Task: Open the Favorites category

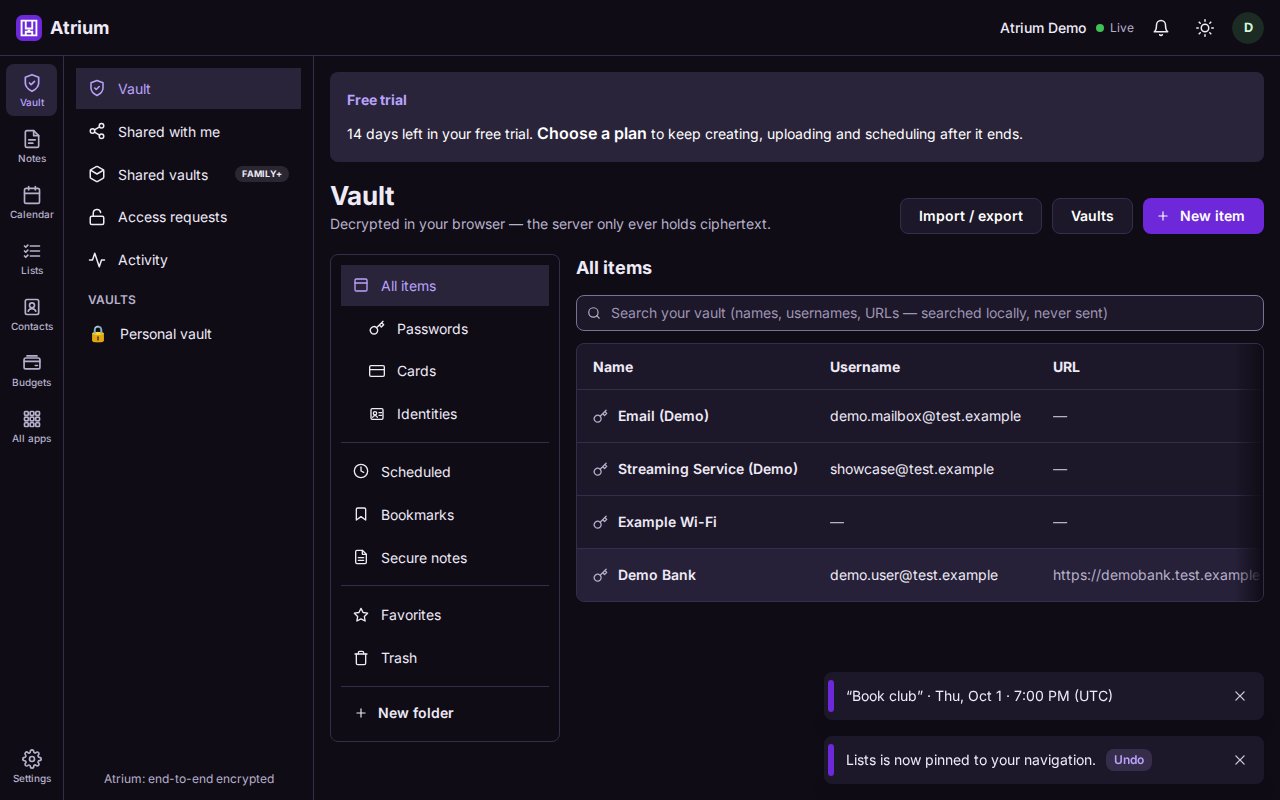Action: point(445,615)
